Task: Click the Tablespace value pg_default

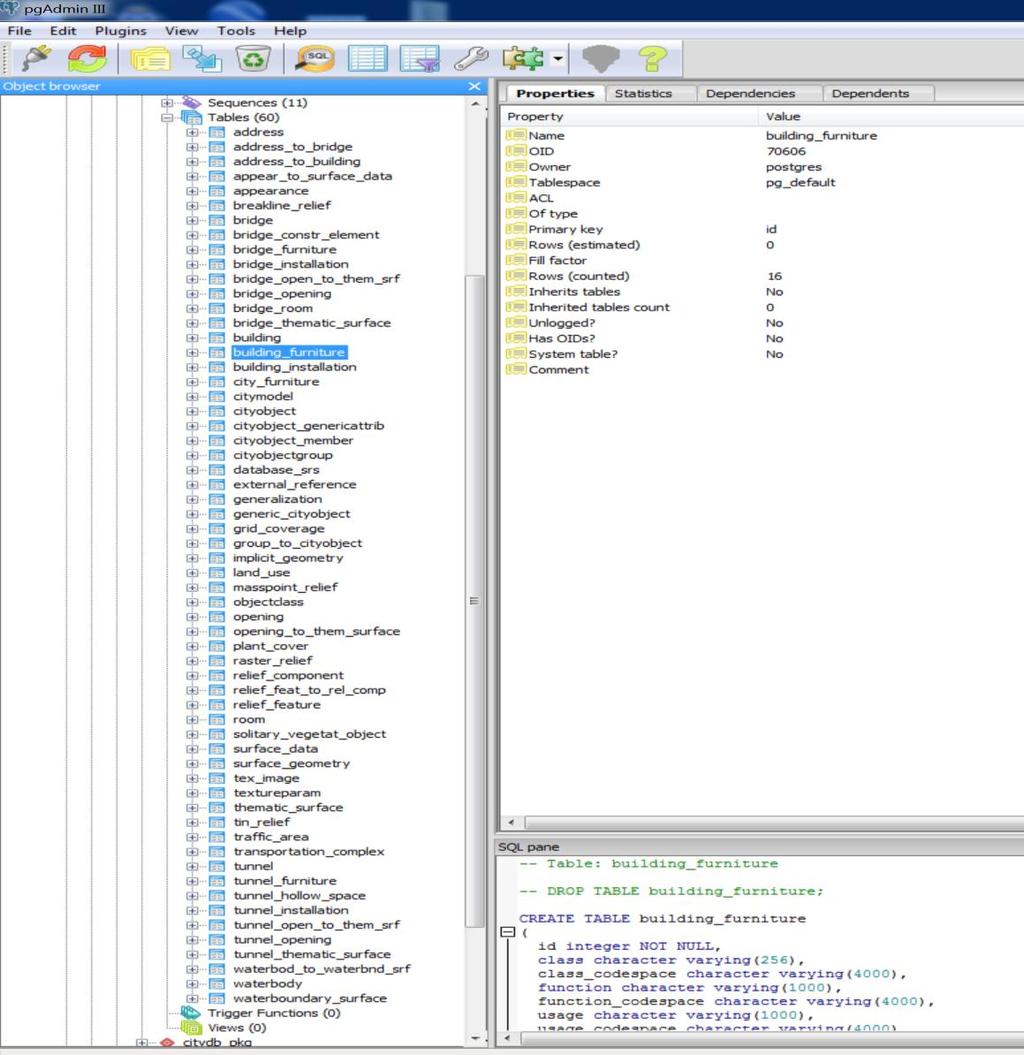Action: pyautogui.click(x=800, y=182)
